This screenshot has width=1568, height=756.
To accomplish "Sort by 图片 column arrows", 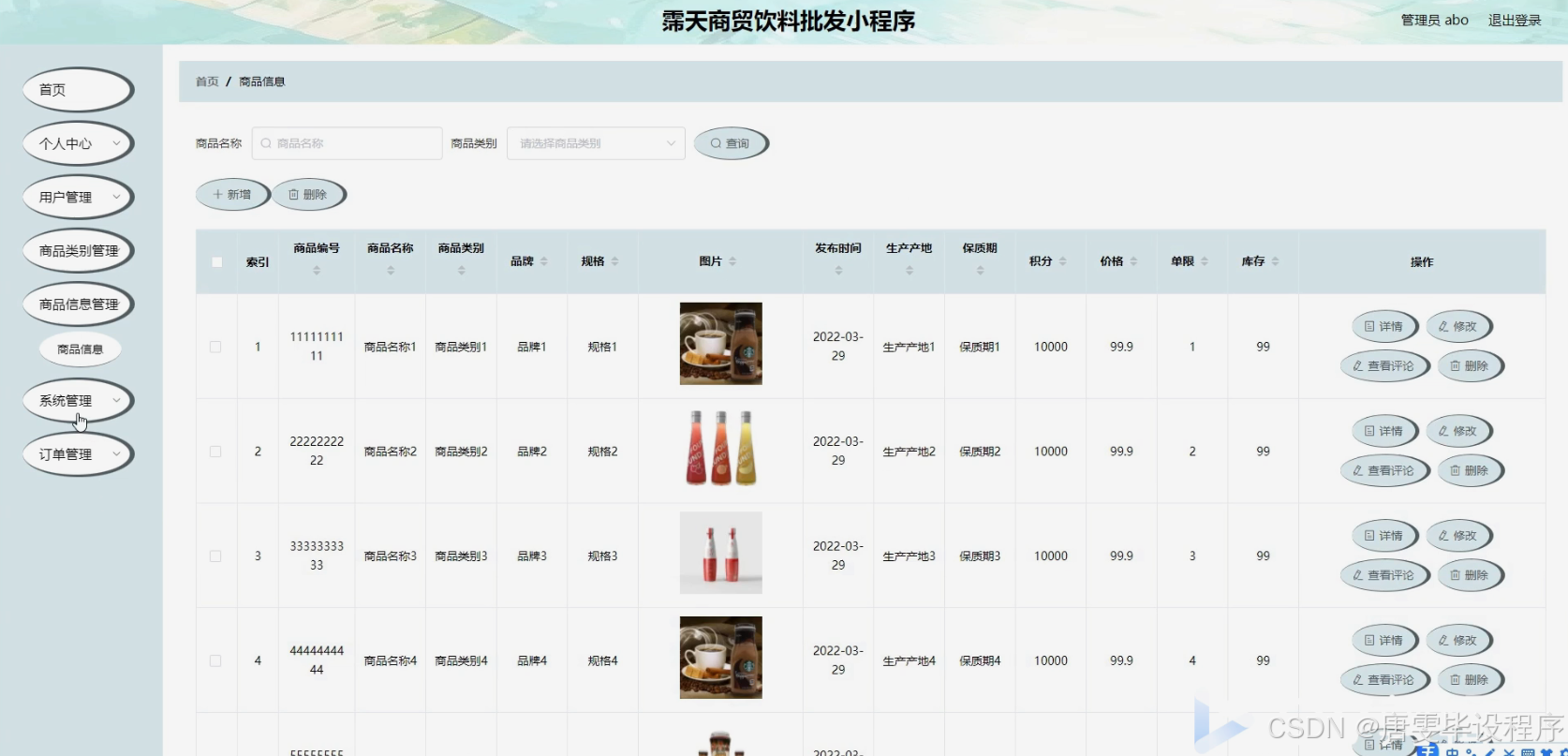I will point(732,261).
